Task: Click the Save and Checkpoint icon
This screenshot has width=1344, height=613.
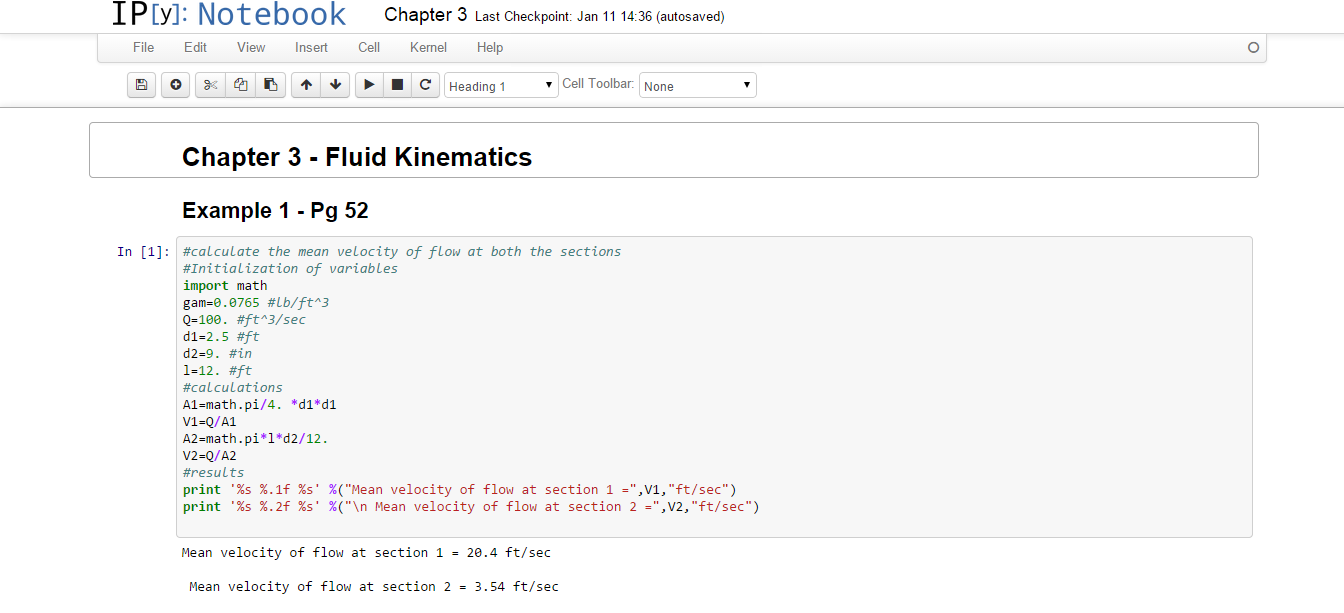Action: point(142,85)
